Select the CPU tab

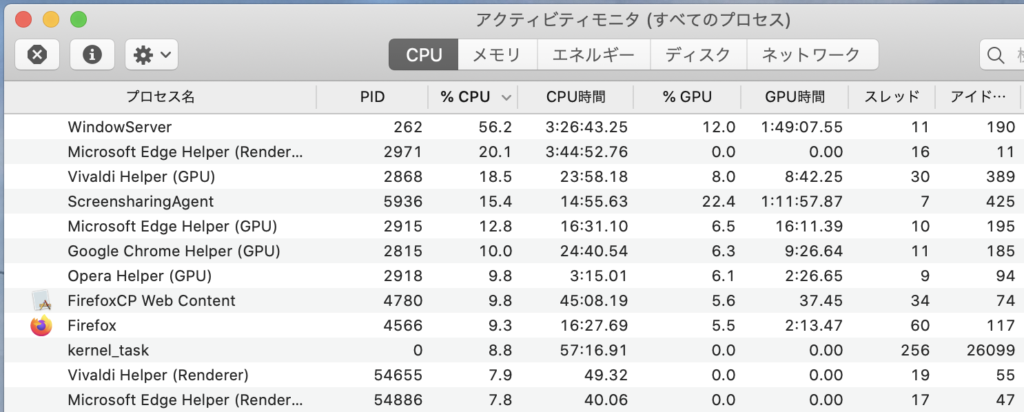point(423,55)
